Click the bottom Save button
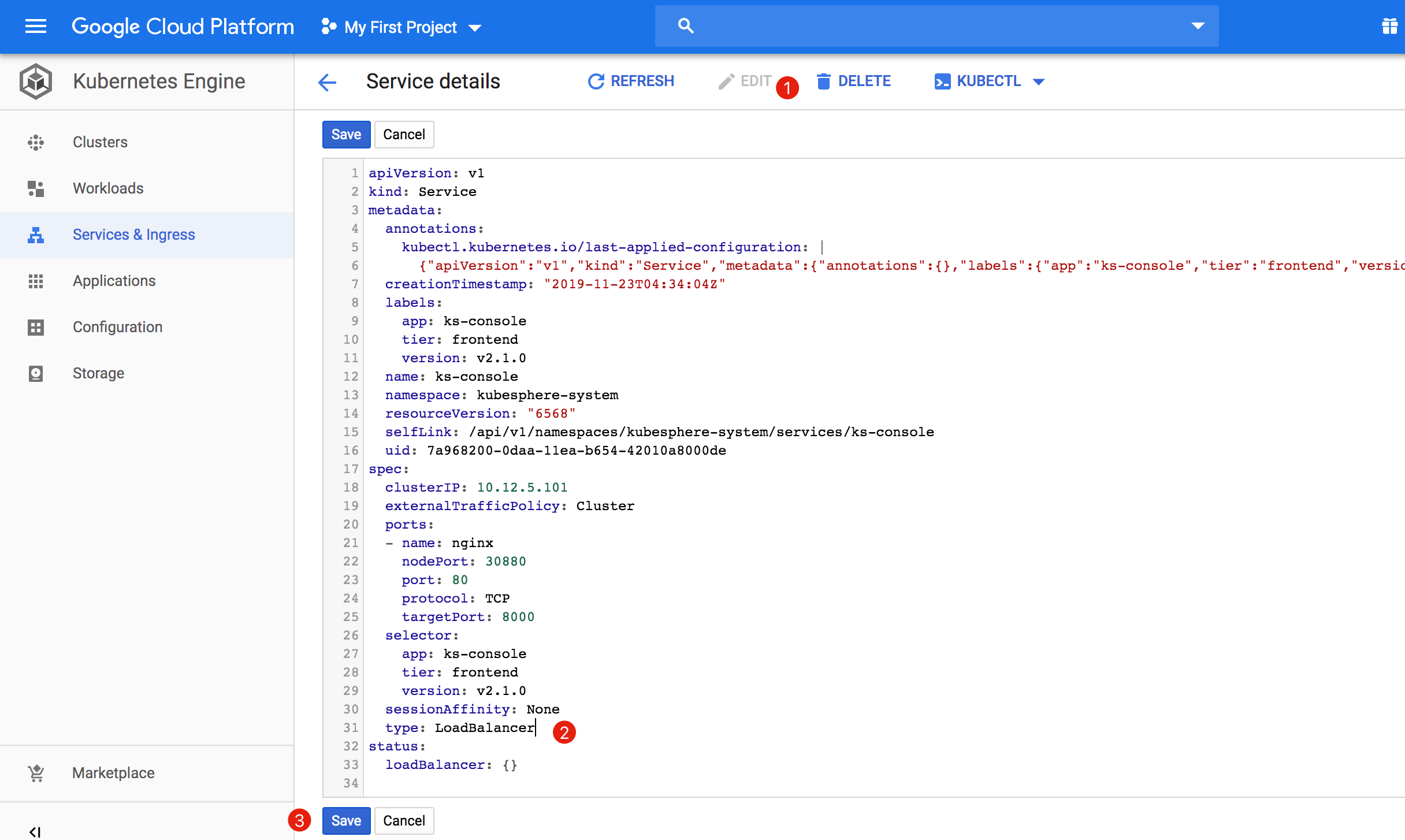 346,820
